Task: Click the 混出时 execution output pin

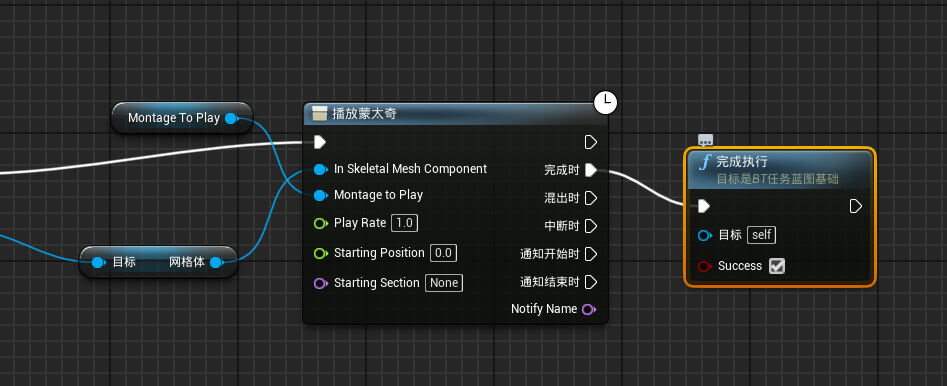Action: tap(591, 198)
